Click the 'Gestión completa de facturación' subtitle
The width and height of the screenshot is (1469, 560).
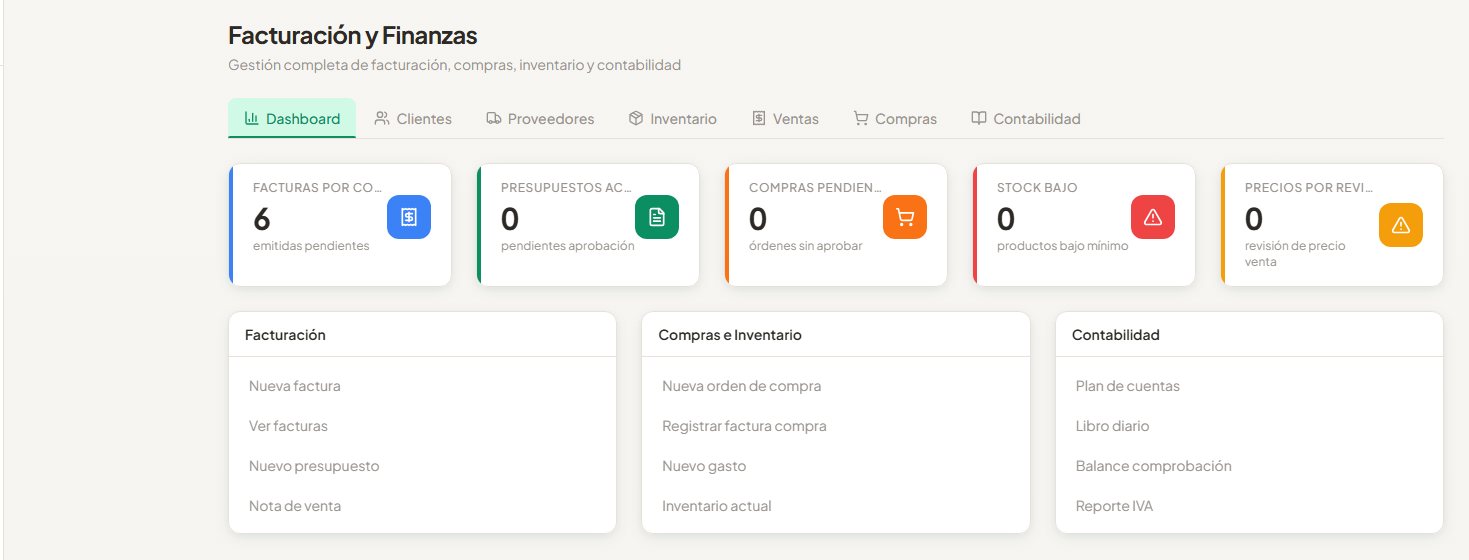455,65
